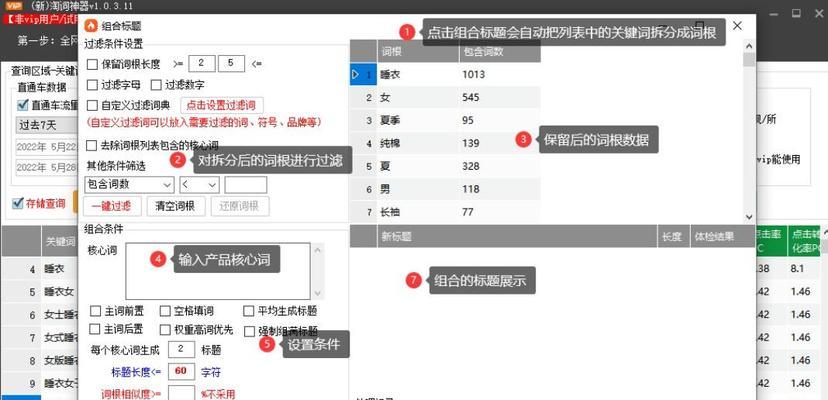Click count cell 545
Image resolution: width=828 pixels, height=400 pixels.
500,97
